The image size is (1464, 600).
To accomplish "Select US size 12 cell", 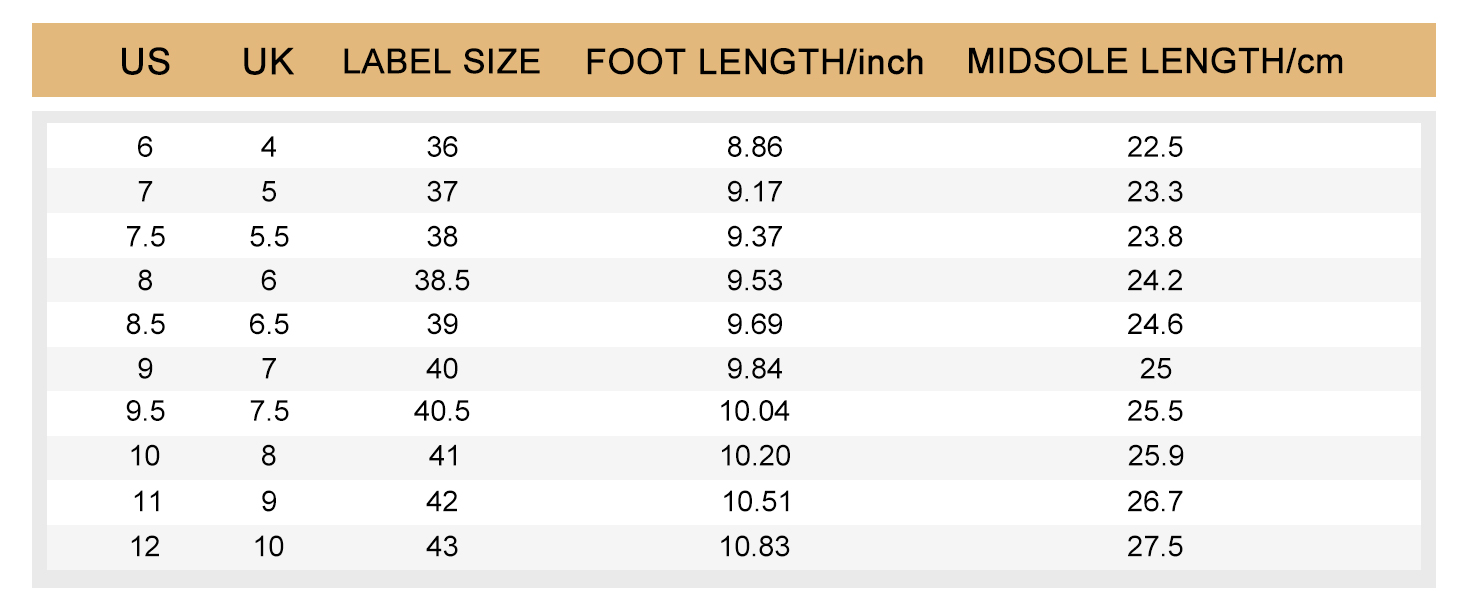I will [145, 546].
